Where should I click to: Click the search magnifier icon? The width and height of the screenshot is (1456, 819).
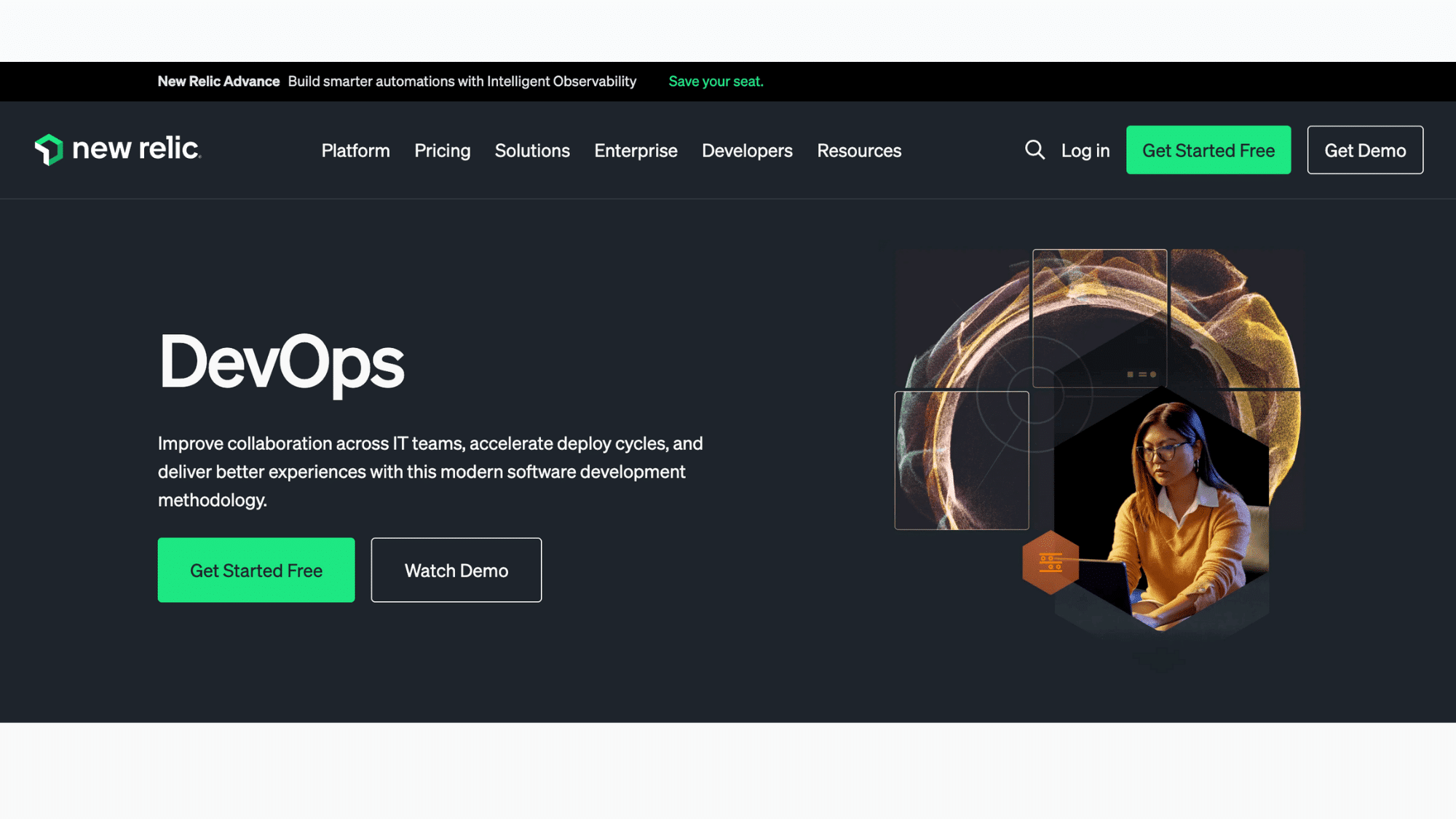point(1034,150)
